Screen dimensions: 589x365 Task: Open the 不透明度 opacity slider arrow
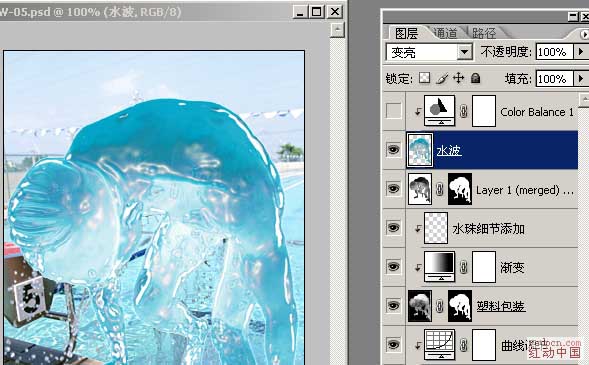click(581, 51)
